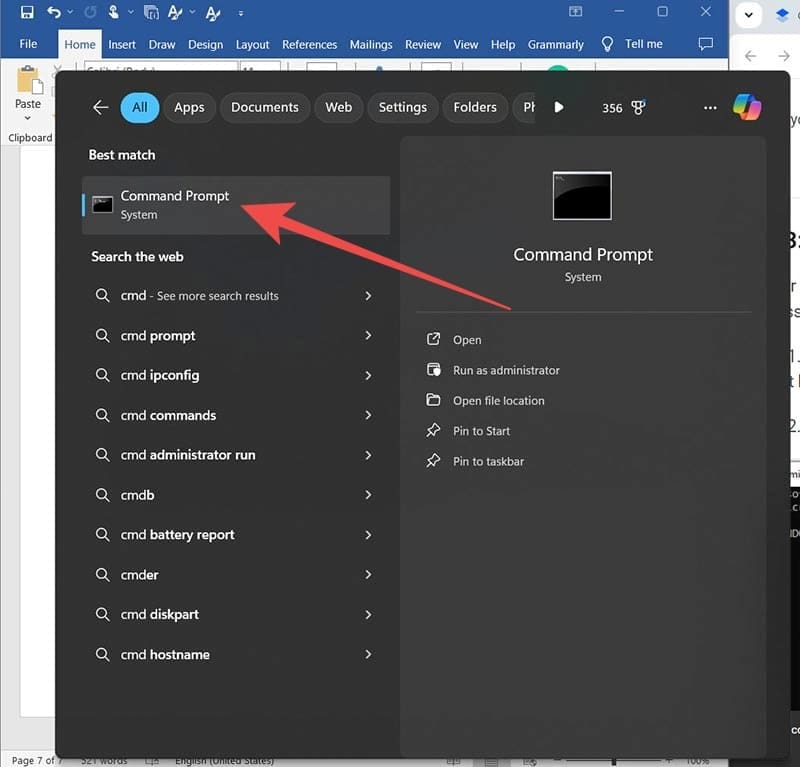
Task: Open the View ribbon tab
Action: 466,45
